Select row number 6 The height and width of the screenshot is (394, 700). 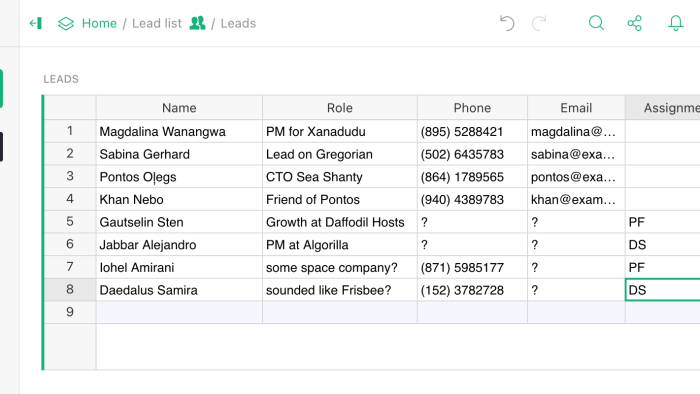[70, 245]
